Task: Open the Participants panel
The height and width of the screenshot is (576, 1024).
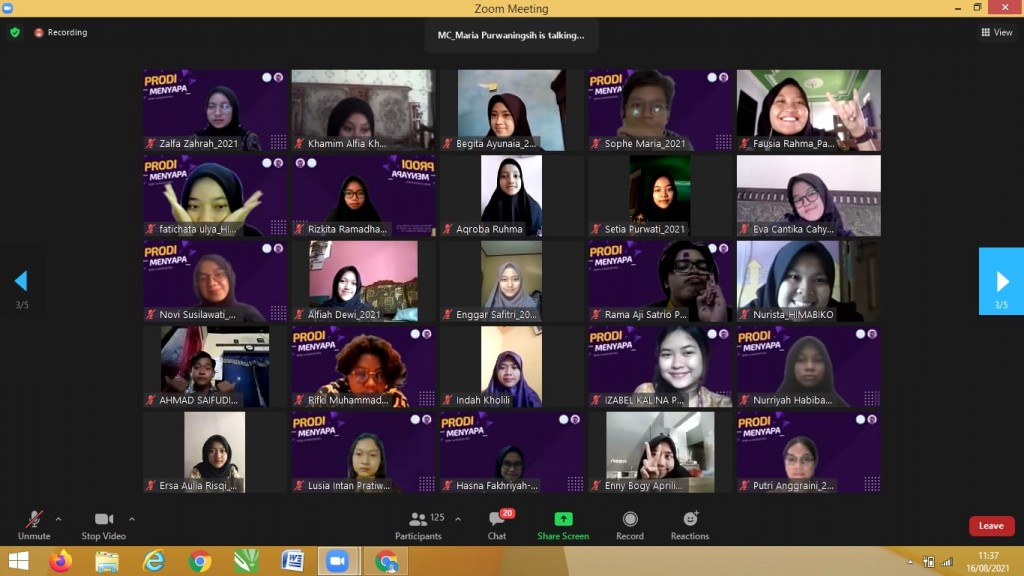Action: [x=418, y=525]
